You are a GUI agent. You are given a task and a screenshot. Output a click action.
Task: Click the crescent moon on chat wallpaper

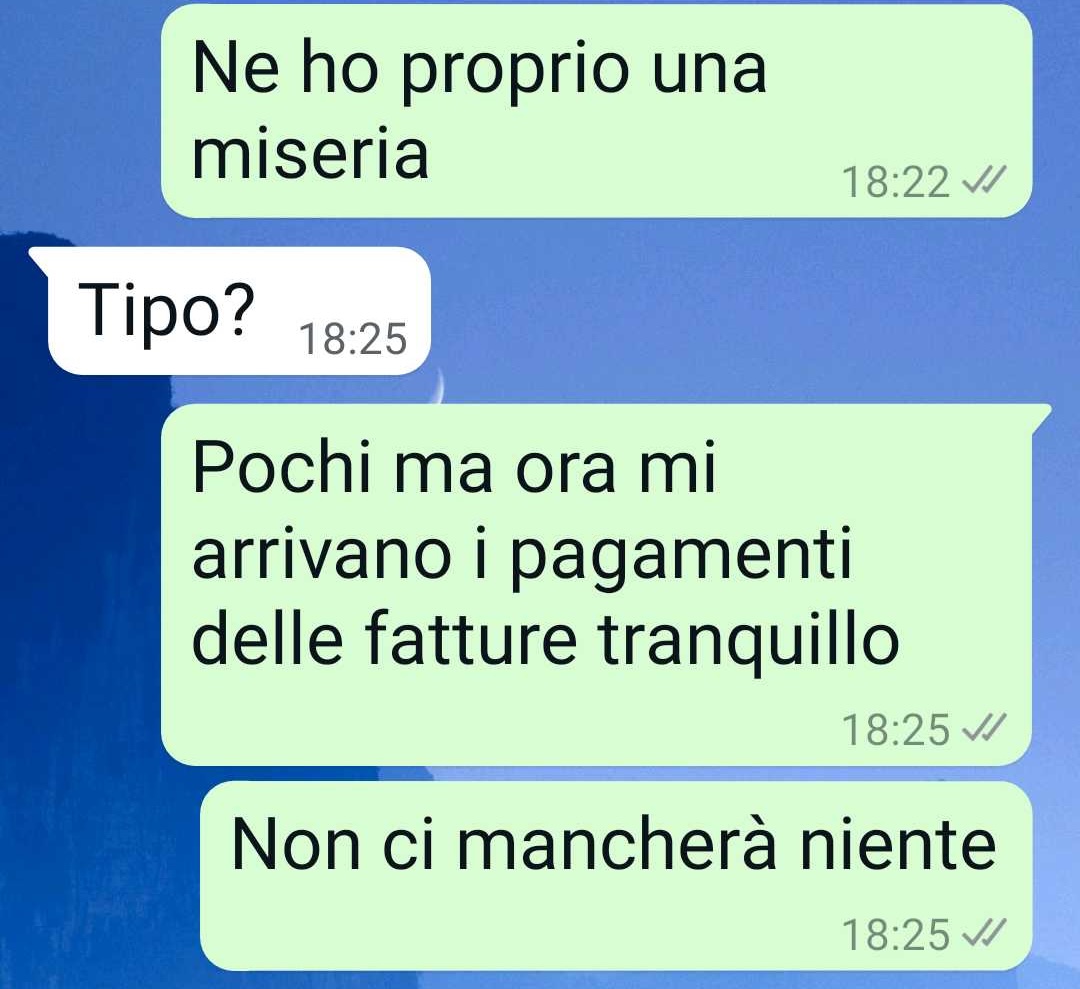tap(437, 386)
